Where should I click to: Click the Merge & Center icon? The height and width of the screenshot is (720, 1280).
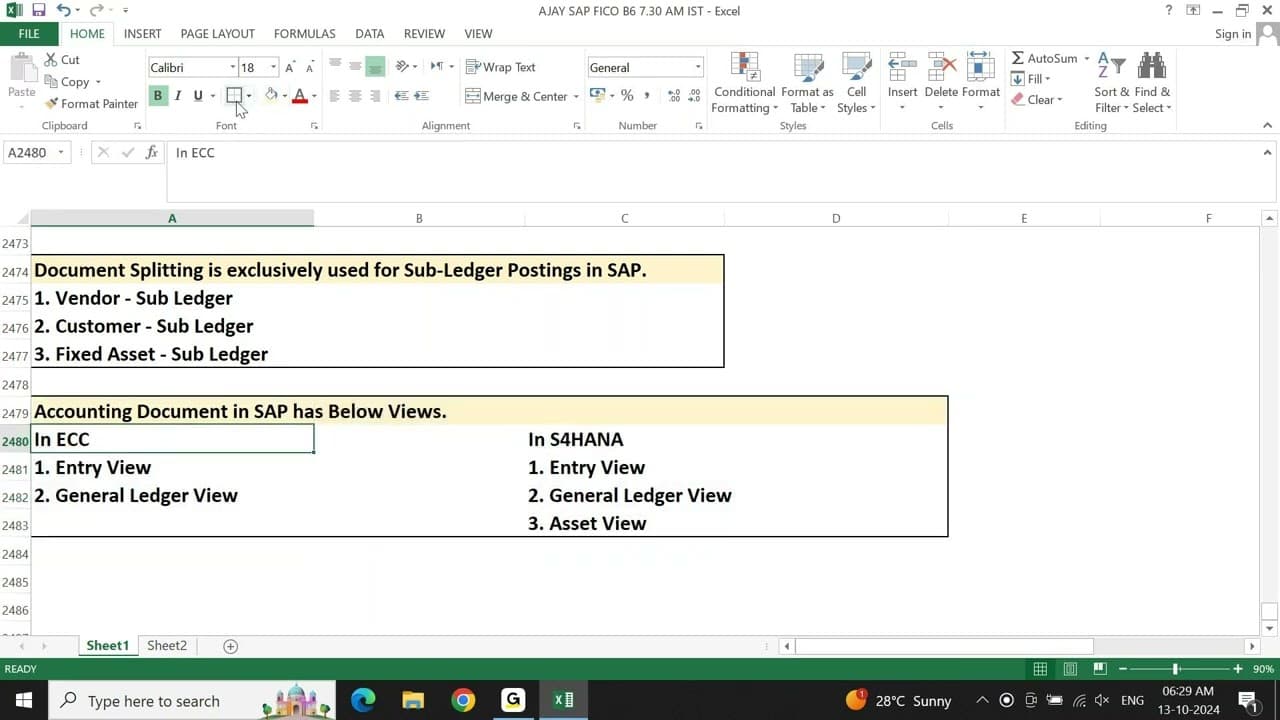(x=475, y=95)
